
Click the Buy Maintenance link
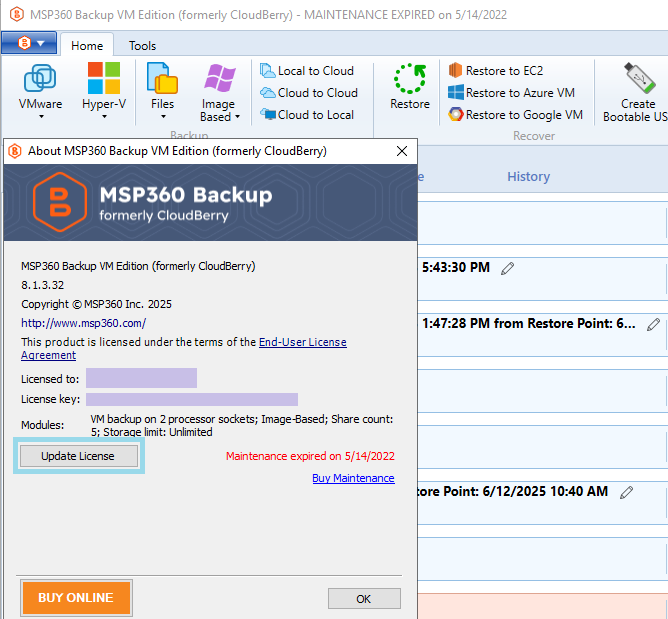tap(353, 478)
